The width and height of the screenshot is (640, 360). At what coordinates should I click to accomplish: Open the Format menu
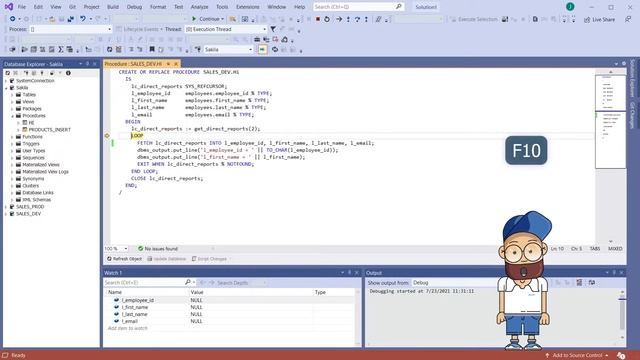[x=158, y=7]
